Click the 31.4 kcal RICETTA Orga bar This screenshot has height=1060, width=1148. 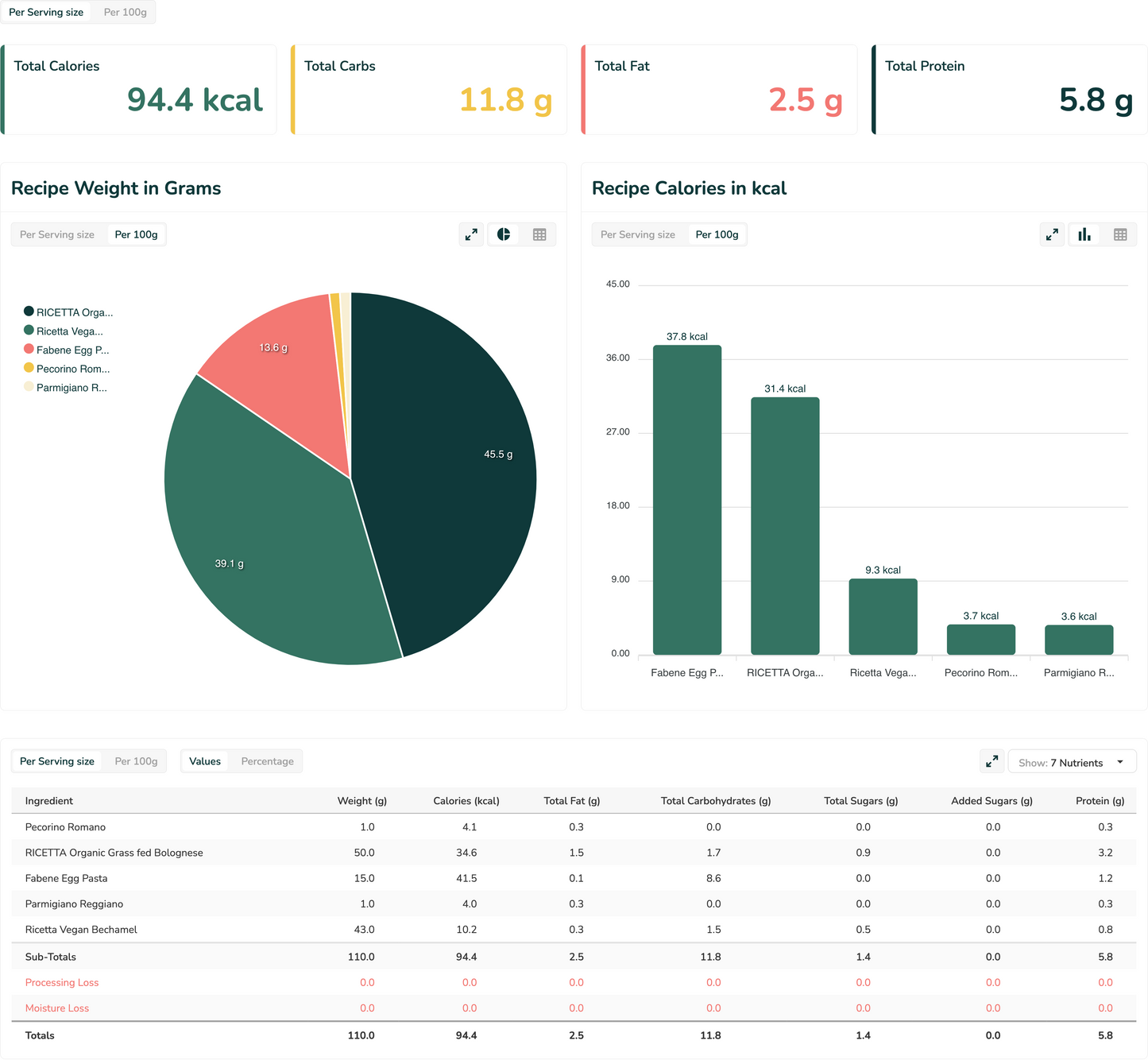coord(785,526)
